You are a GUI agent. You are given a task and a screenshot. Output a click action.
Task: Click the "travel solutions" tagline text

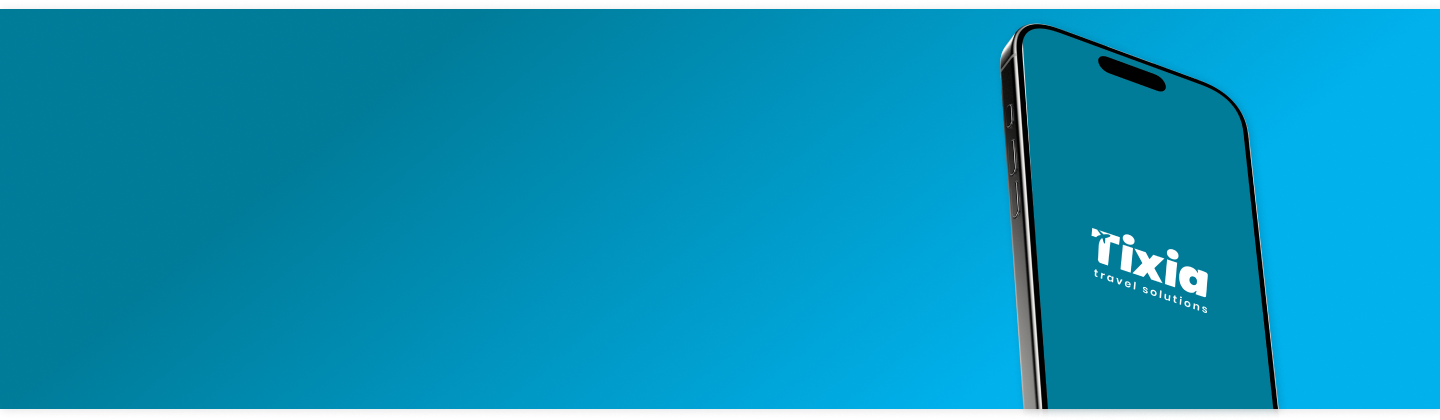click(1150, 292)
